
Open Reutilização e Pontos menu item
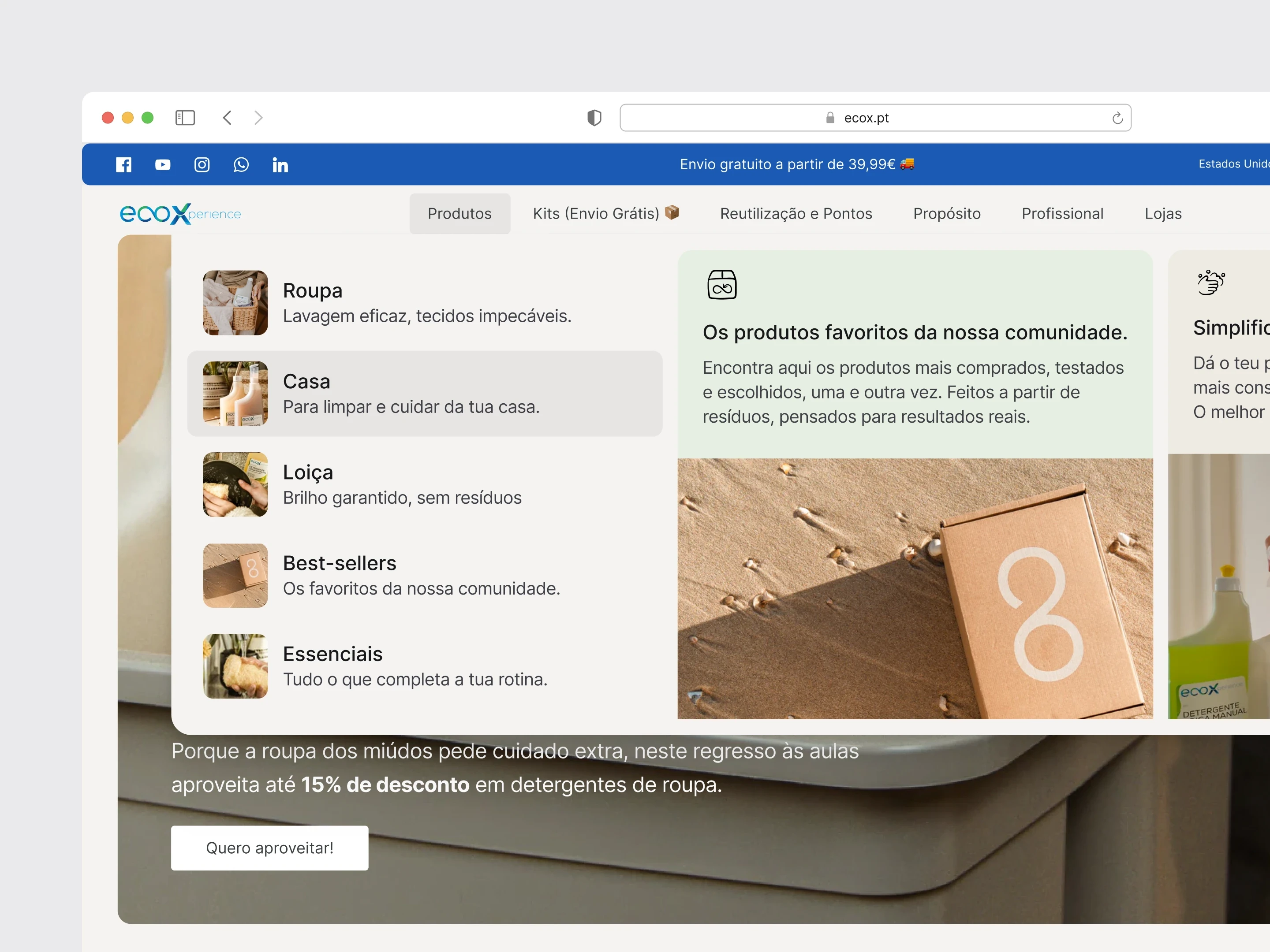point(796,213)
